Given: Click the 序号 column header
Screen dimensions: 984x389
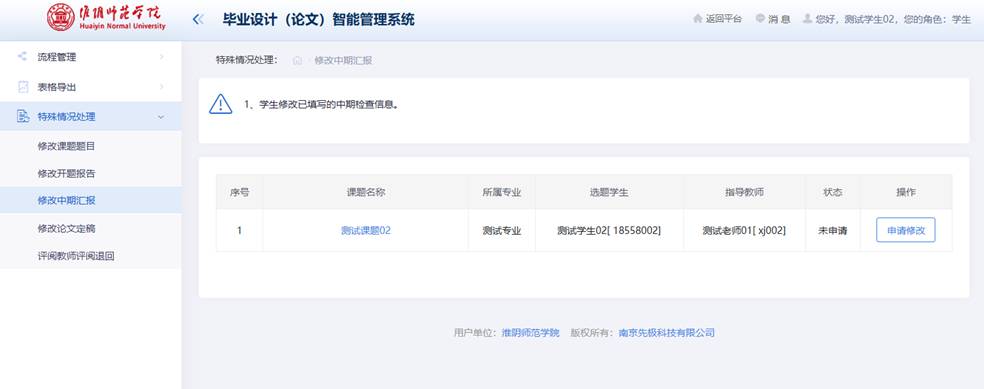Looking at the screenshot, I should click(x=239, y=192).
